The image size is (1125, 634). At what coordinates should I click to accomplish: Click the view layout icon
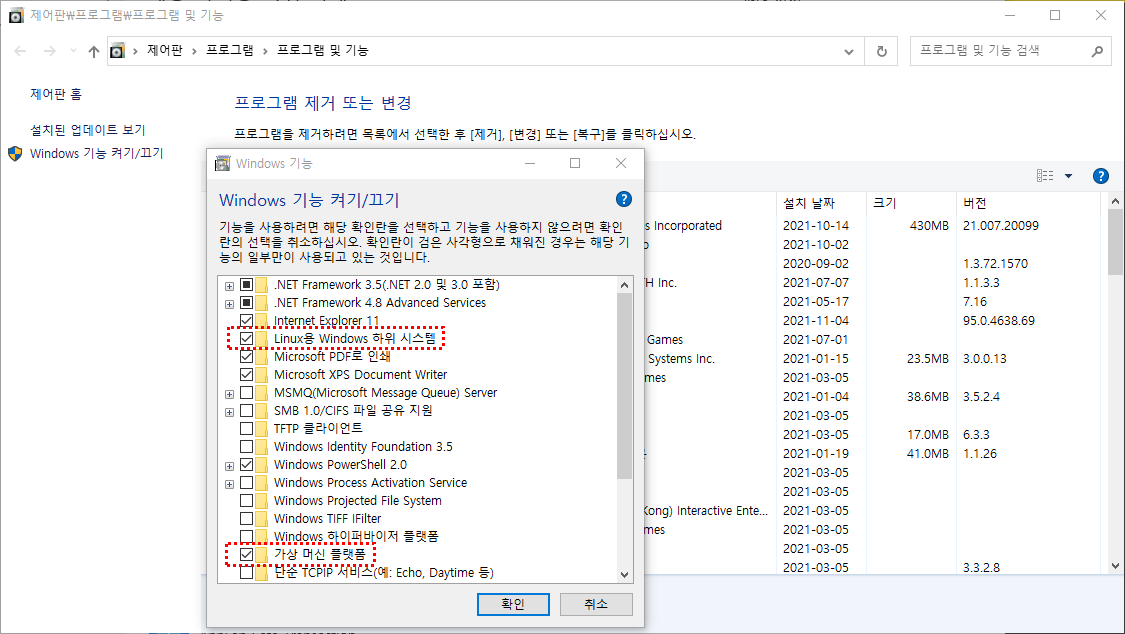click(1045, 176)
